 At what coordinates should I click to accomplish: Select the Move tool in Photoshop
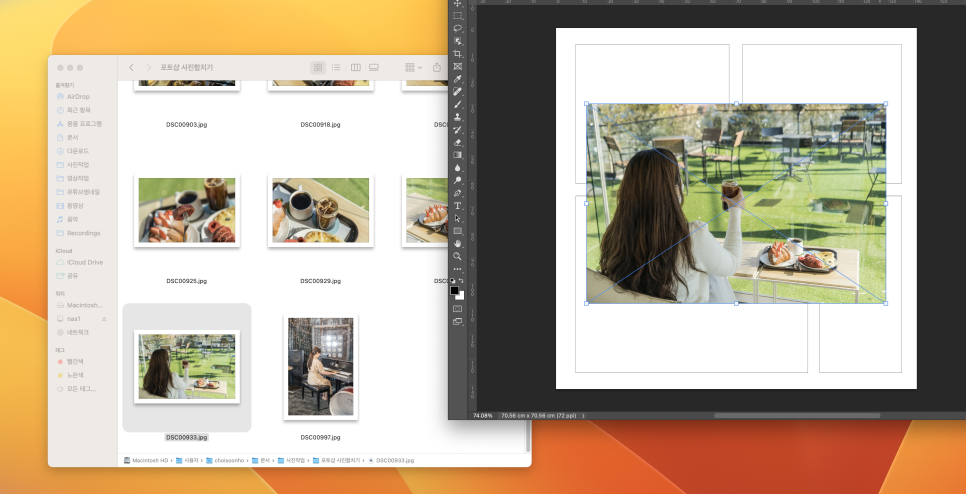[458, 4]
